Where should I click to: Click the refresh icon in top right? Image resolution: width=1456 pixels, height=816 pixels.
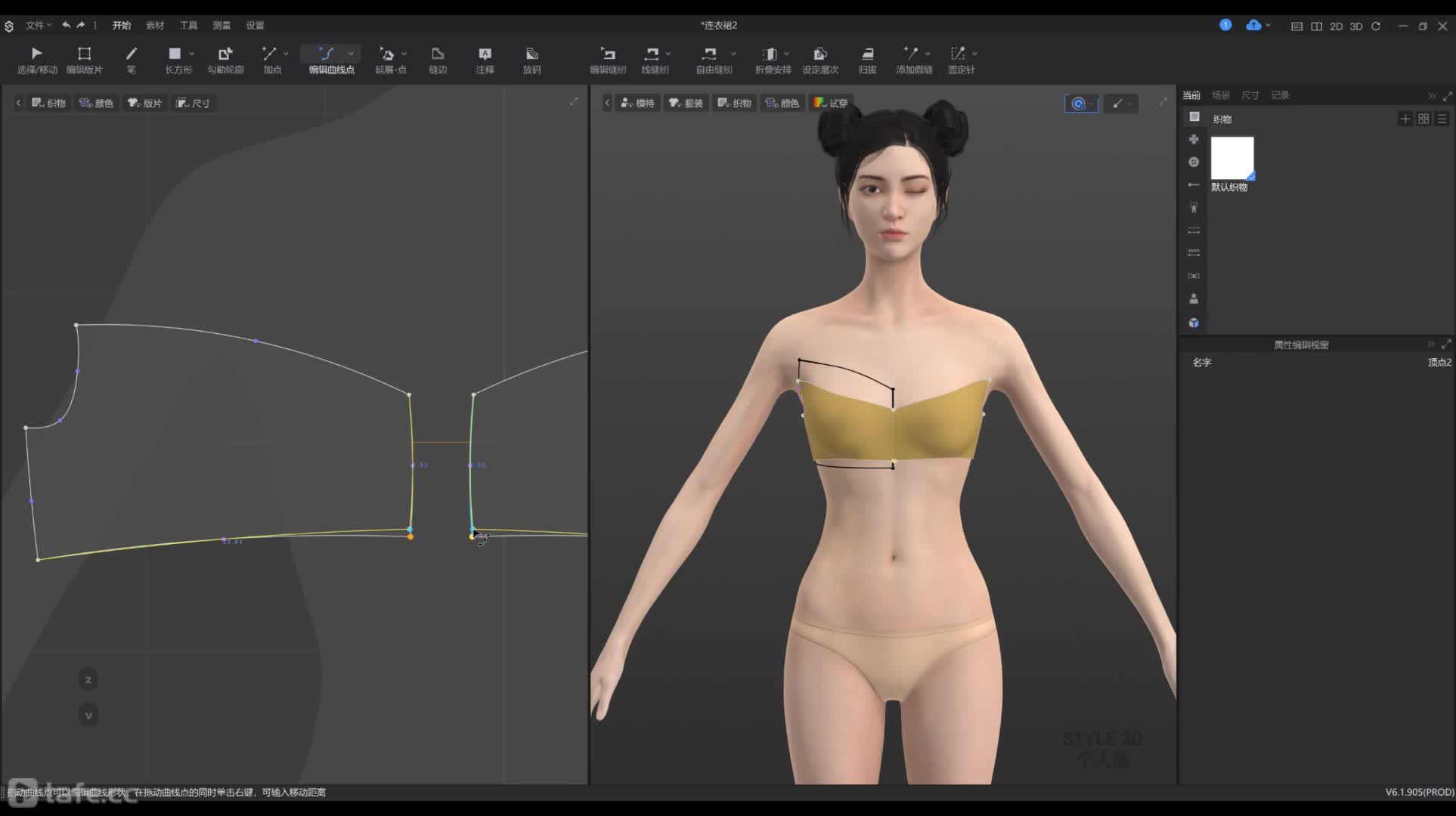tap(1376, 26)
